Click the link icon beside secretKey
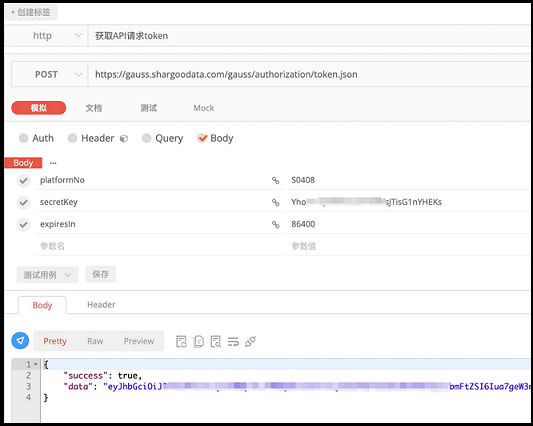Viewport: 533px width, 426px height. 275,203
